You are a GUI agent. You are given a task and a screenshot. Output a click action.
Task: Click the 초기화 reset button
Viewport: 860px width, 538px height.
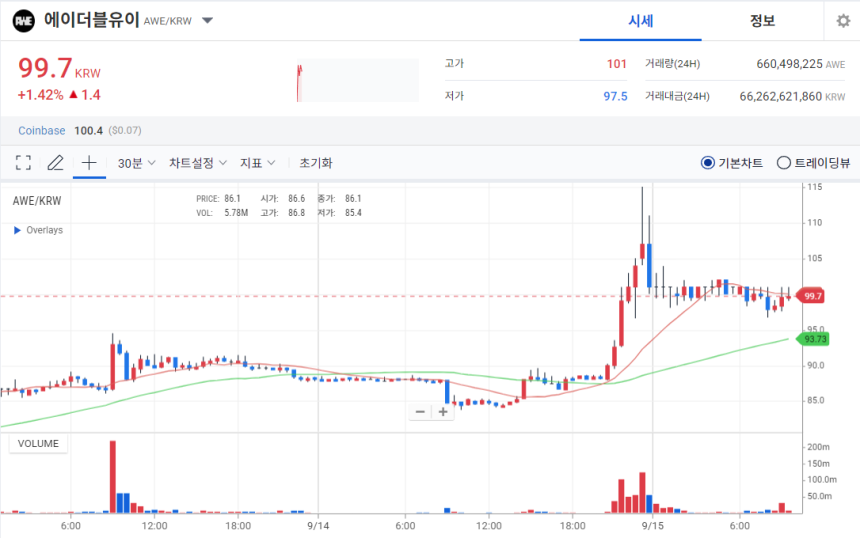coord(315,163)
